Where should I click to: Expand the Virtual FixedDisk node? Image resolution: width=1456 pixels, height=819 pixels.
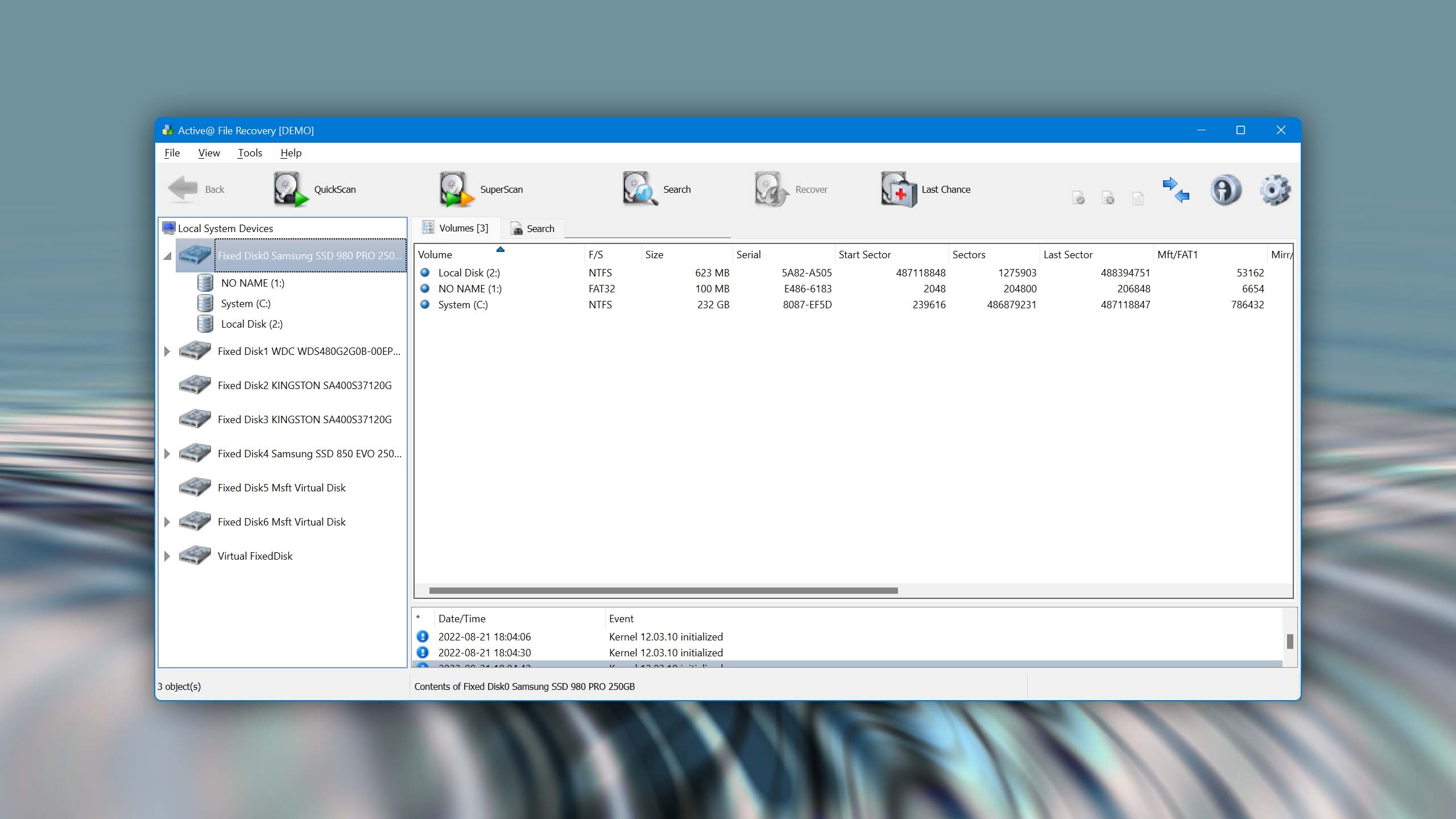coord(167,556)
